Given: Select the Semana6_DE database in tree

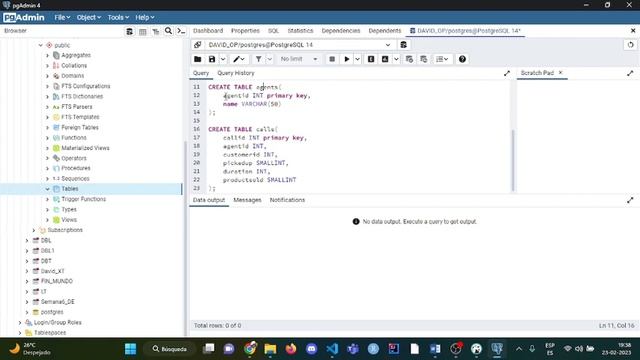Looking at the screenshot, I should [58, 302].
